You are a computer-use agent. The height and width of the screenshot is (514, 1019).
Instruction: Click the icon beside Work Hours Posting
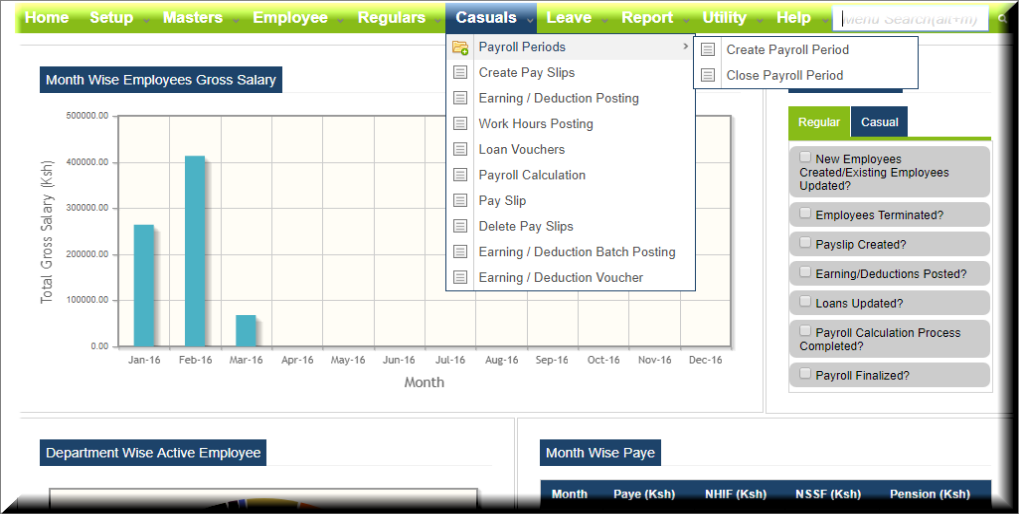tap(460, 124)
